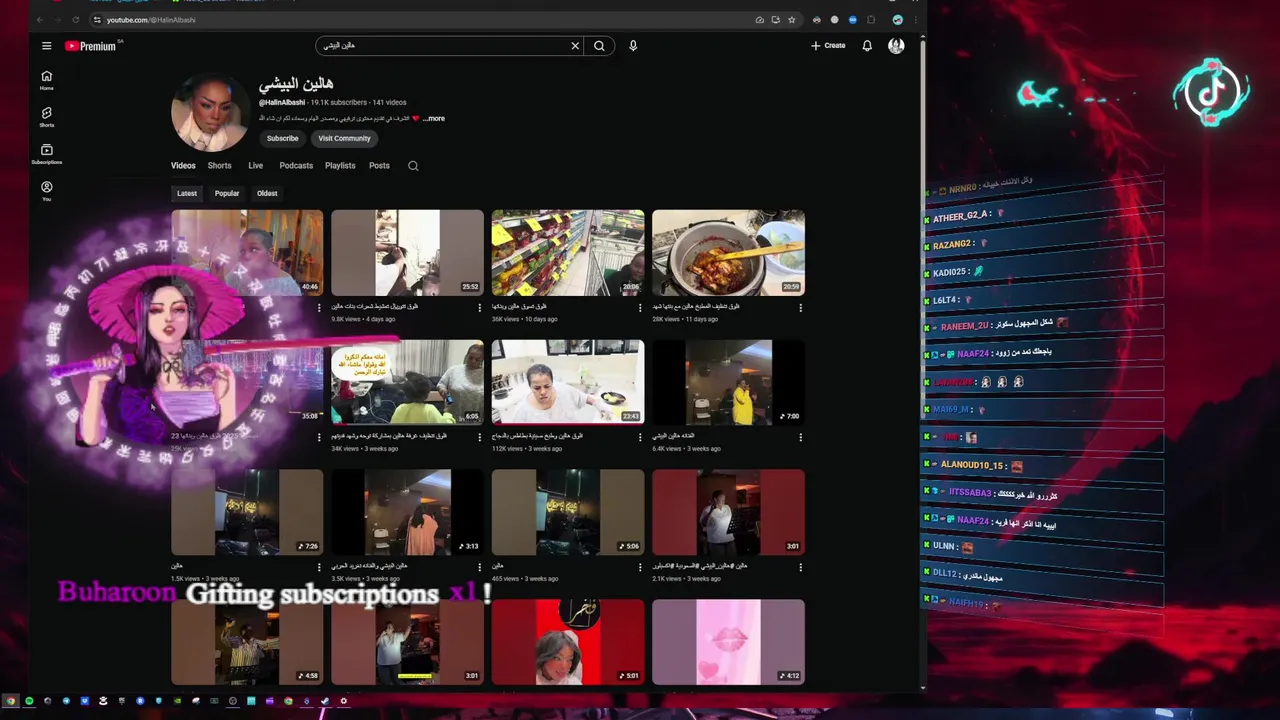1280x720 pixels.
Task: Play the 5:06 video thumbnail
Action: click(x=568, y=512)
